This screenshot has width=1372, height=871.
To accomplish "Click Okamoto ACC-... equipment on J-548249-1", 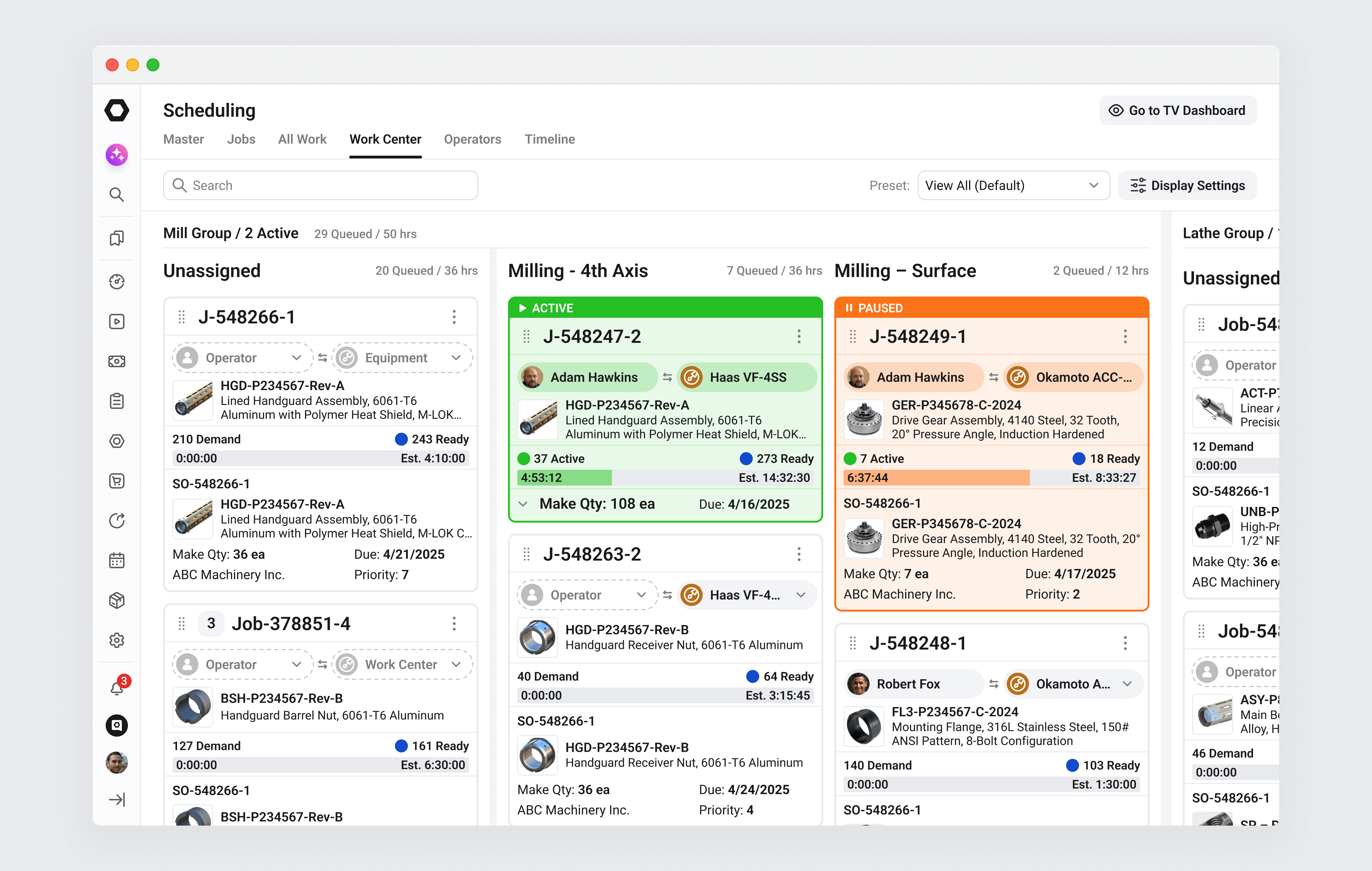I will click(x=1073, y=377).
